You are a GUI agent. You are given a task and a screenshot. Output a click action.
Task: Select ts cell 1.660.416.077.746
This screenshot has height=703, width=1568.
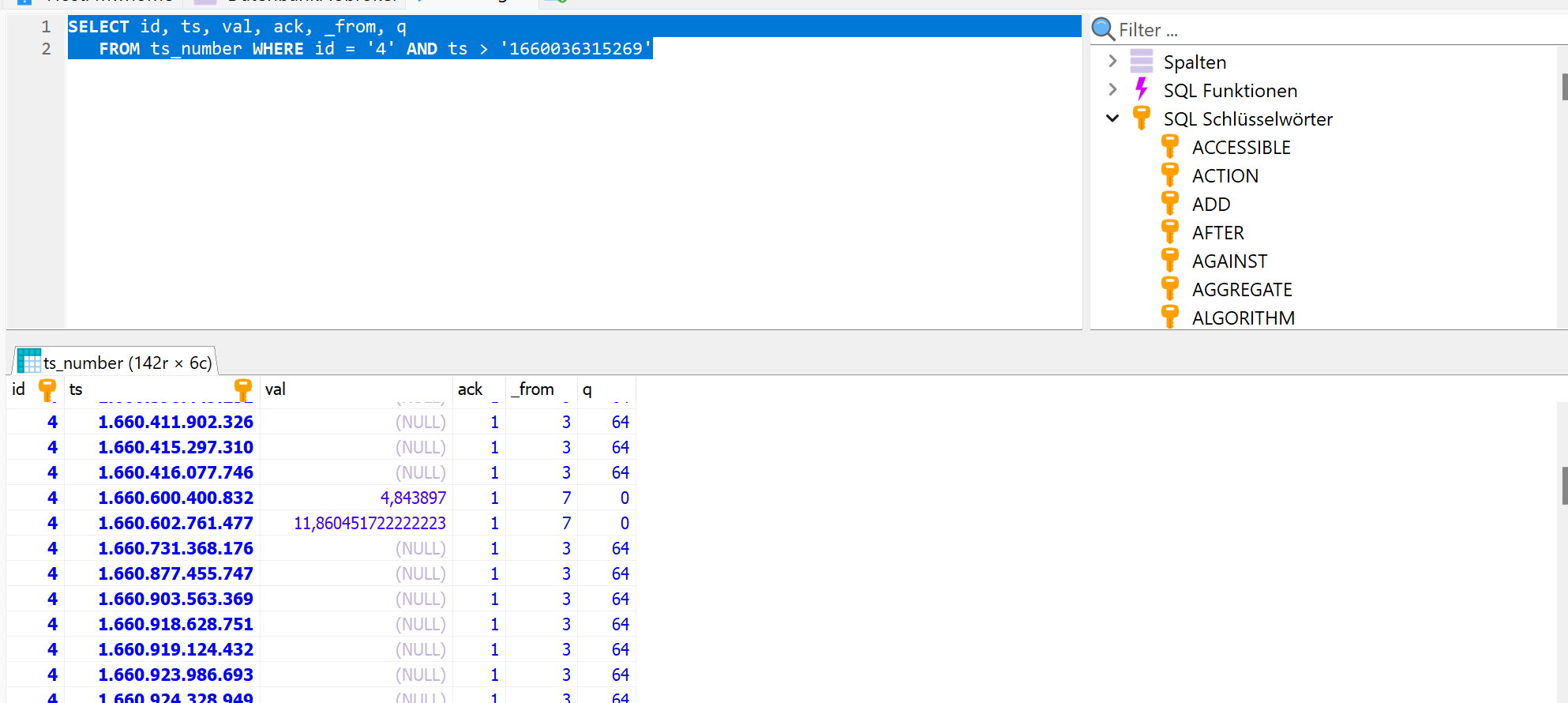click(162, 472)
